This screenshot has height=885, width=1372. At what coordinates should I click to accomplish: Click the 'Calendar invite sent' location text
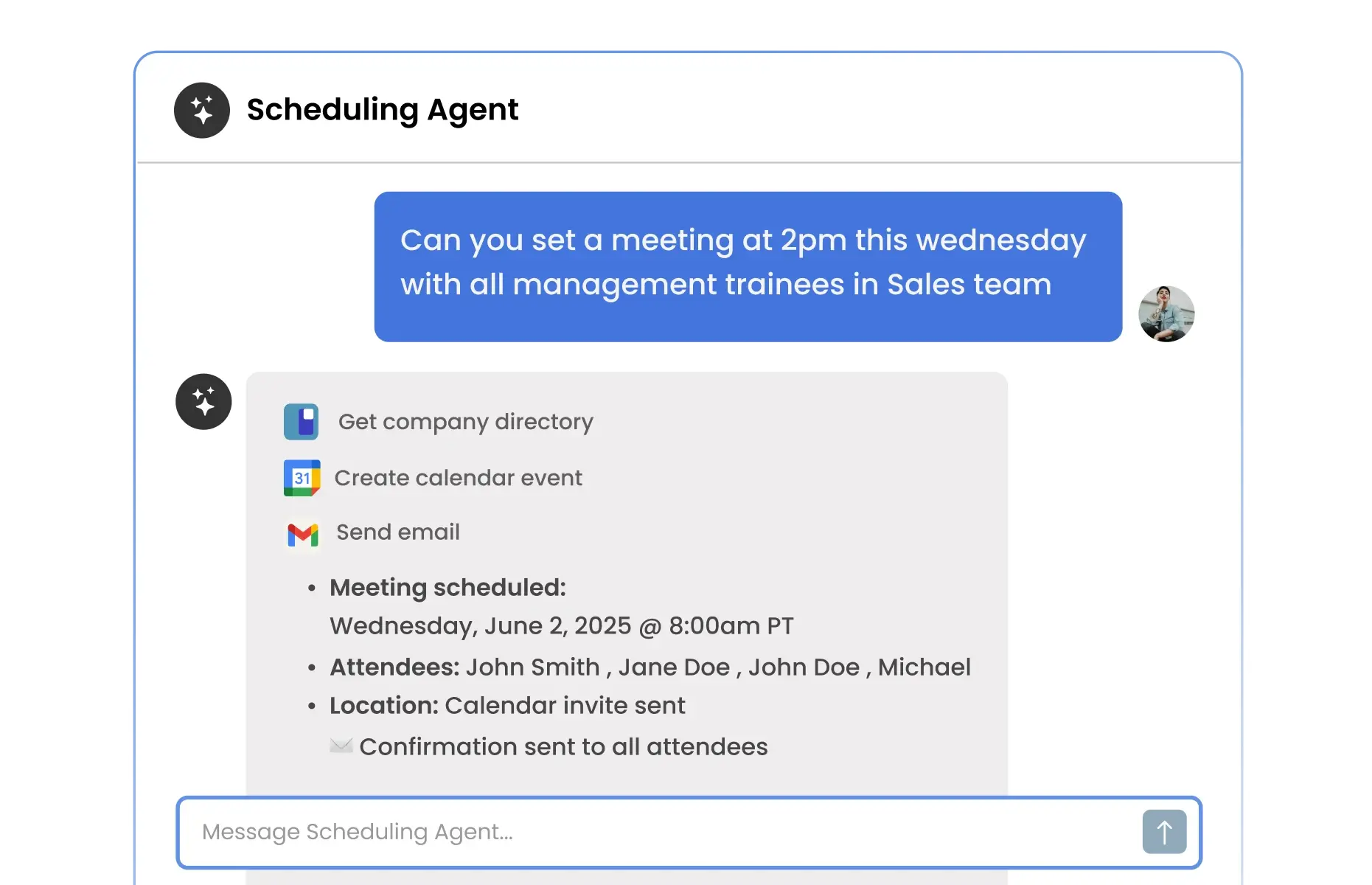(x=565, y=705)
